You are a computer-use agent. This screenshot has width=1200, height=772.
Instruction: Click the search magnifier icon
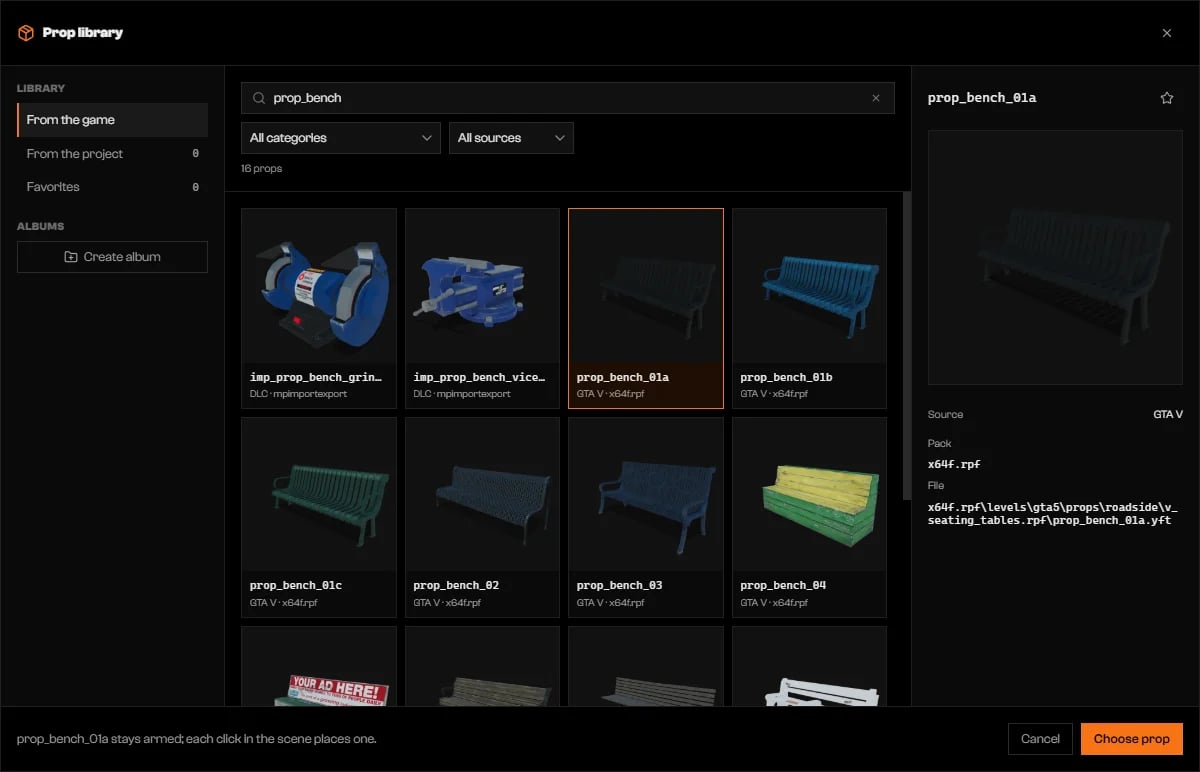[x=259, y=98]
